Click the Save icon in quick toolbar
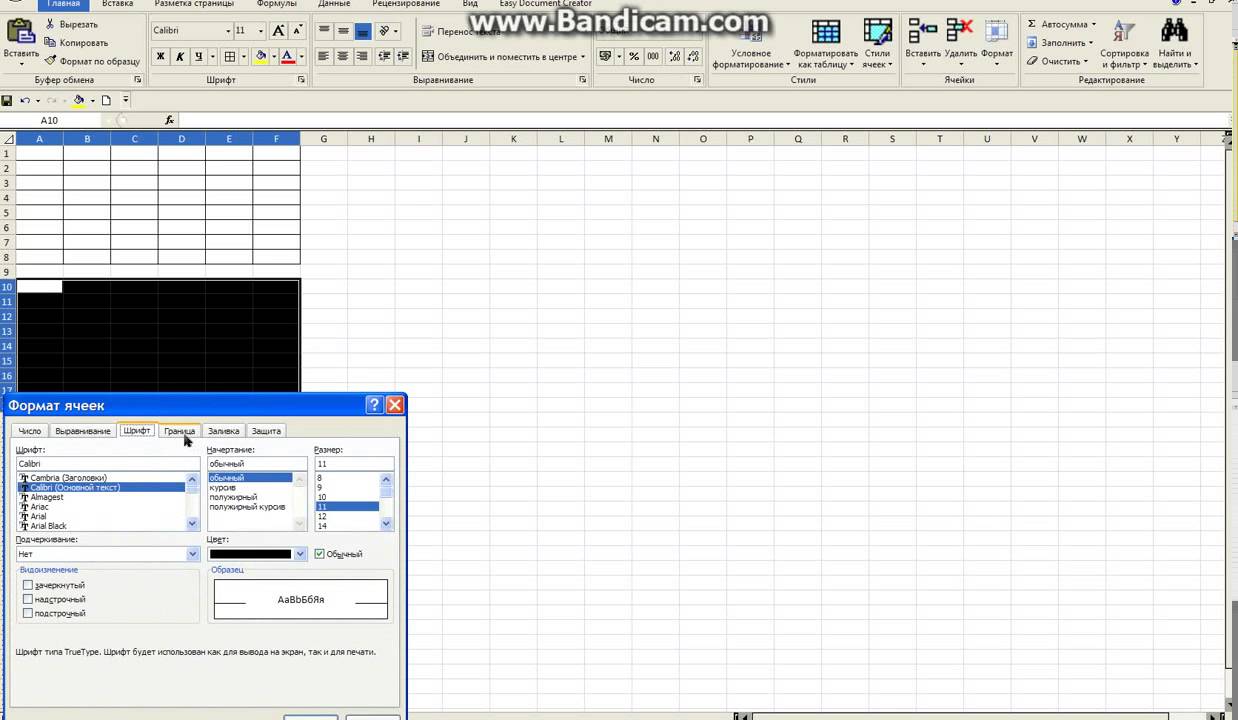 [x=7, y=100]
